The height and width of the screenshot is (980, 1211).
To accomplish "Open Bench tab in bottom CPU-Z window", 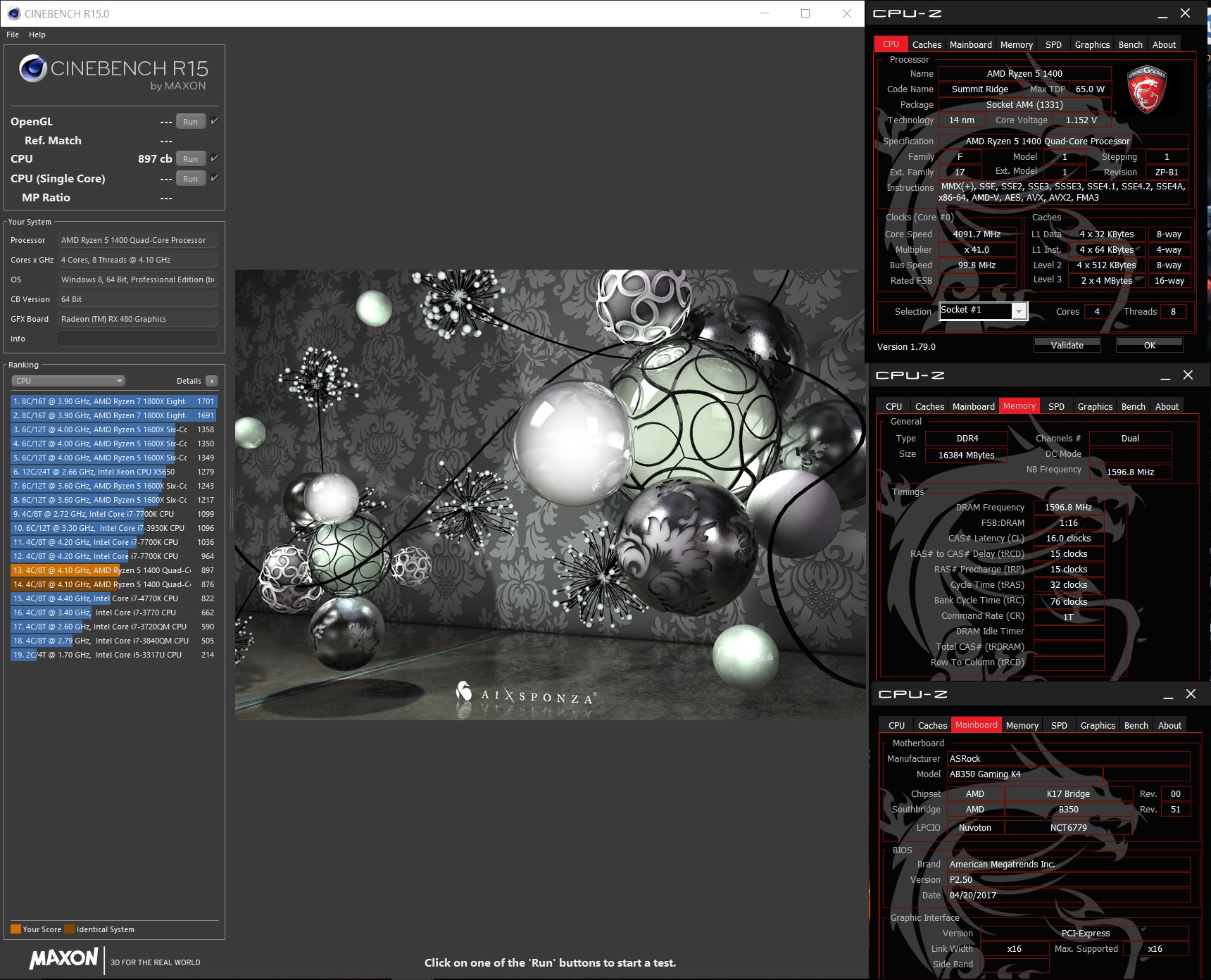I will 1136,725.
